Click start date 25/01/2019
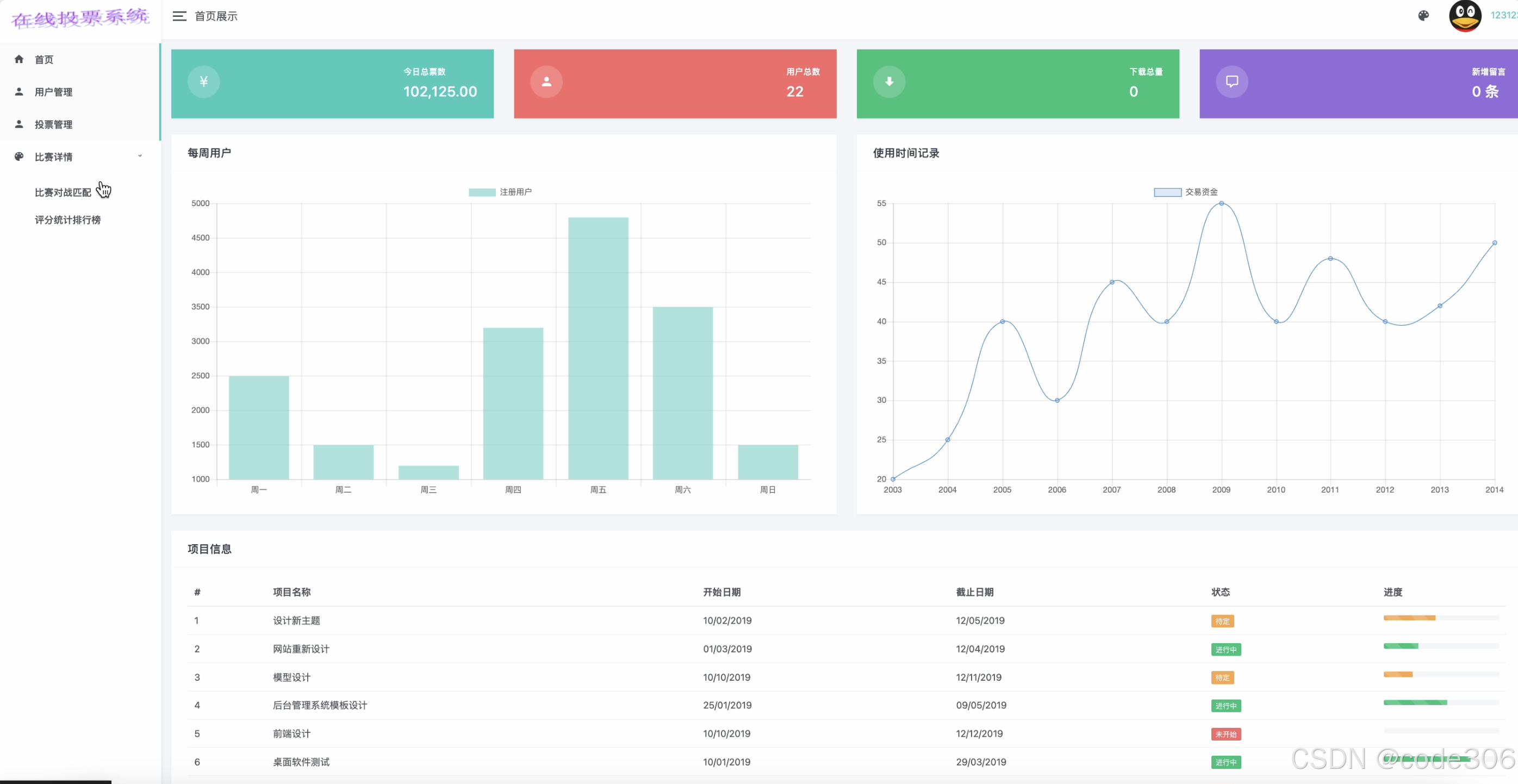The height and width of the screenshot is (784, 1518). (x=727, y=705)
